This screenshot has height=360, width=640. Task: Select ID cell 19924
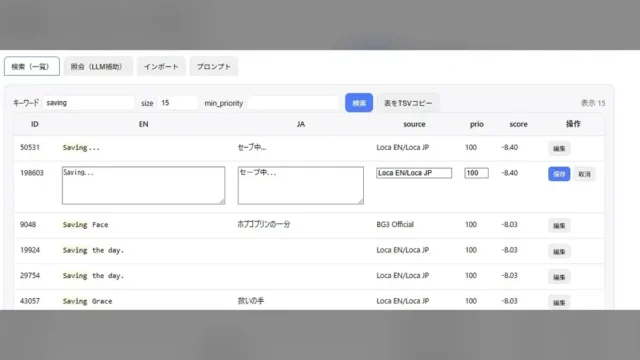click(x=30, y=250)
